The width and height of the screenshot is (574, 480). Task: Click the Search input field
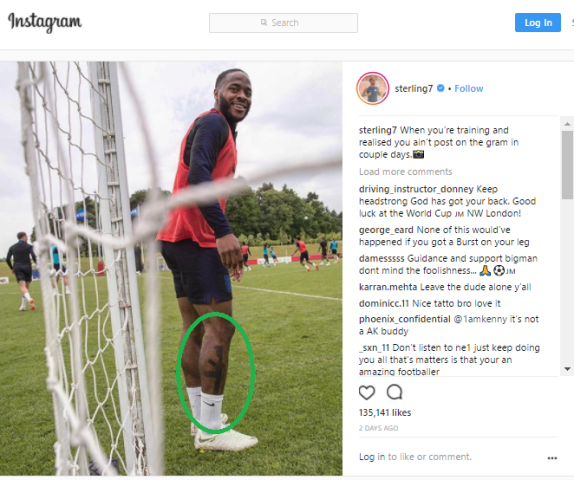(283, 23)
